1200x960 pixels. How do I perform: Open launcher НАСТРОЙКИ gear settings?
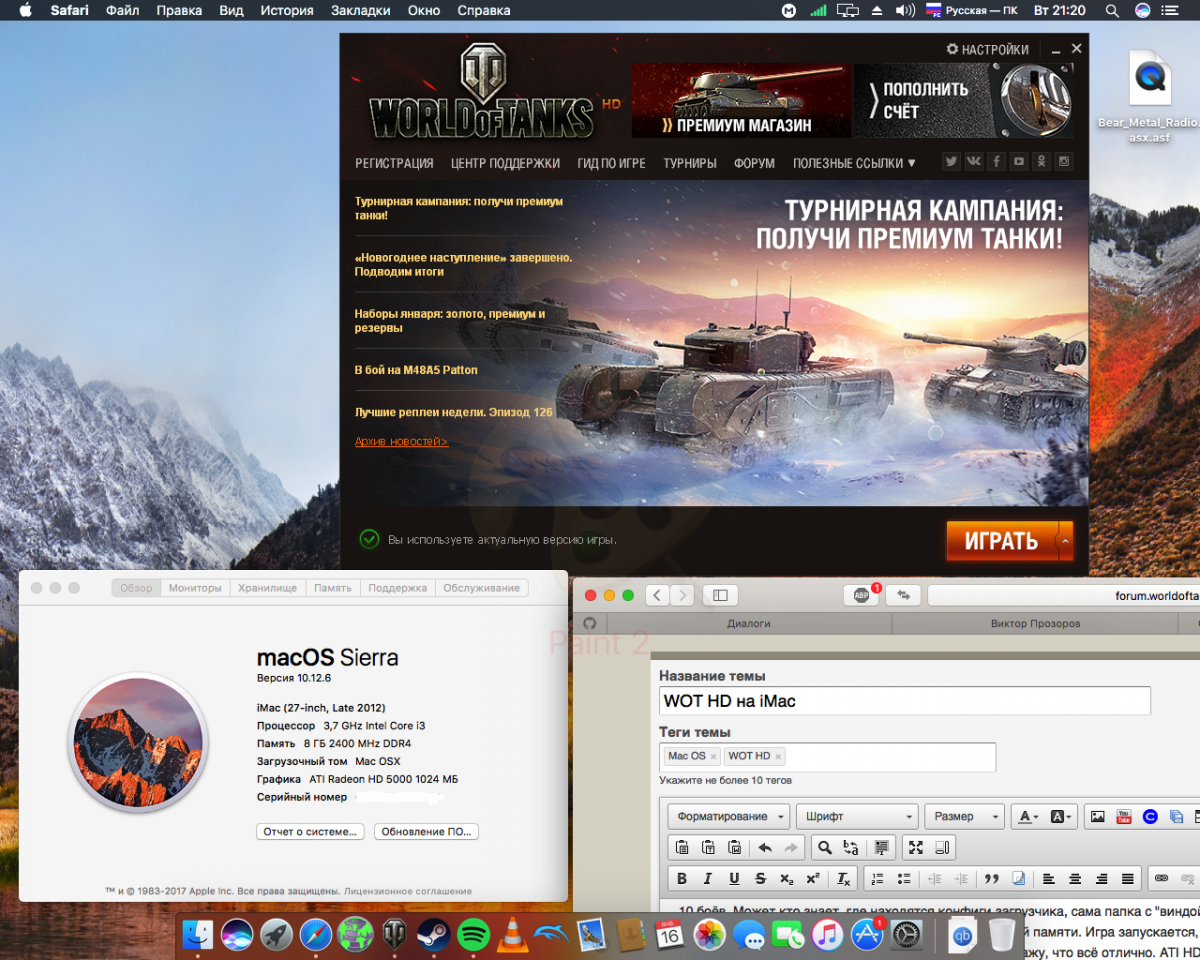pos(987,49)
